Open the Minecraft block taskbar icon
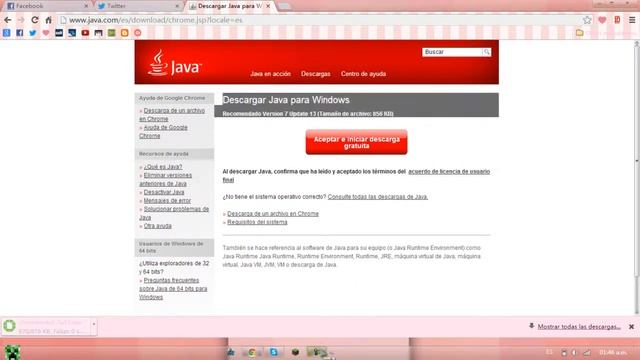 [x=295, y=352]
